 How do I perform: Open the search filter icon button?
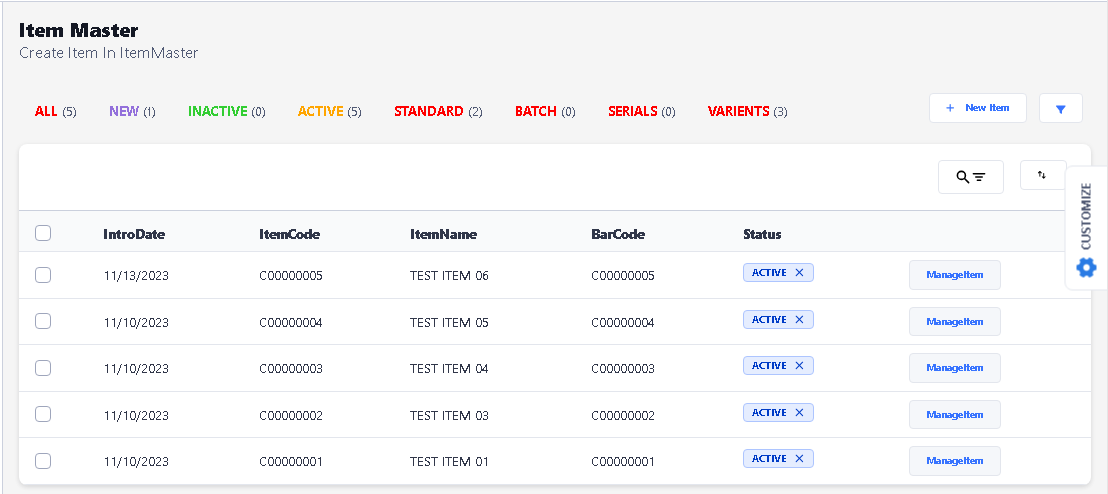click(970, 177)
